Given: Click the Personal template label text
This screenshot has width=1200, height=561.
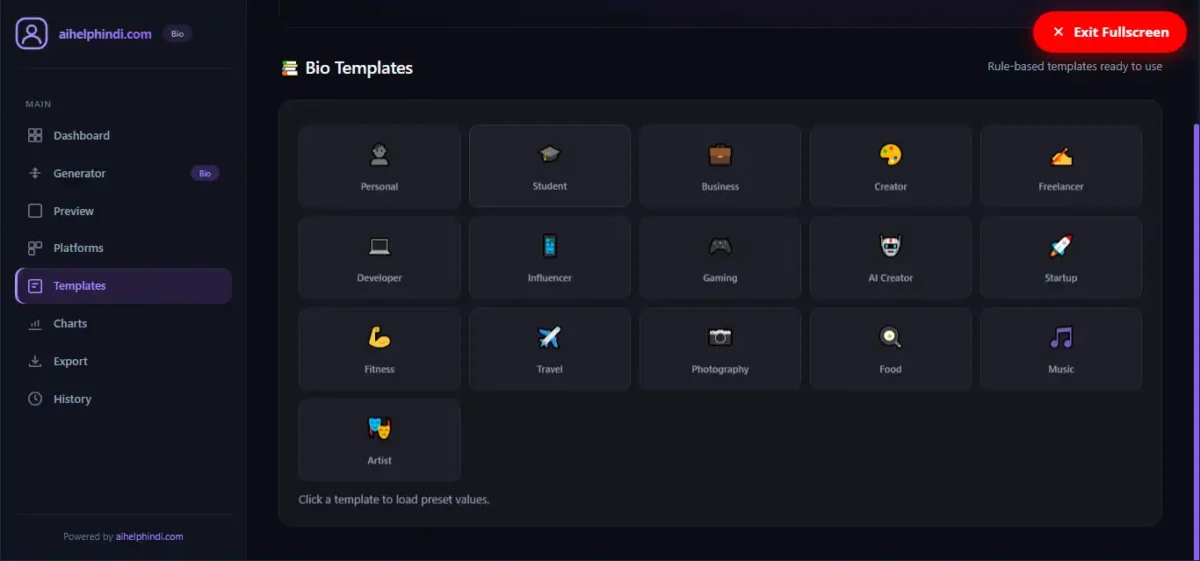Looking at the screenshot, I should coord(379,187).
